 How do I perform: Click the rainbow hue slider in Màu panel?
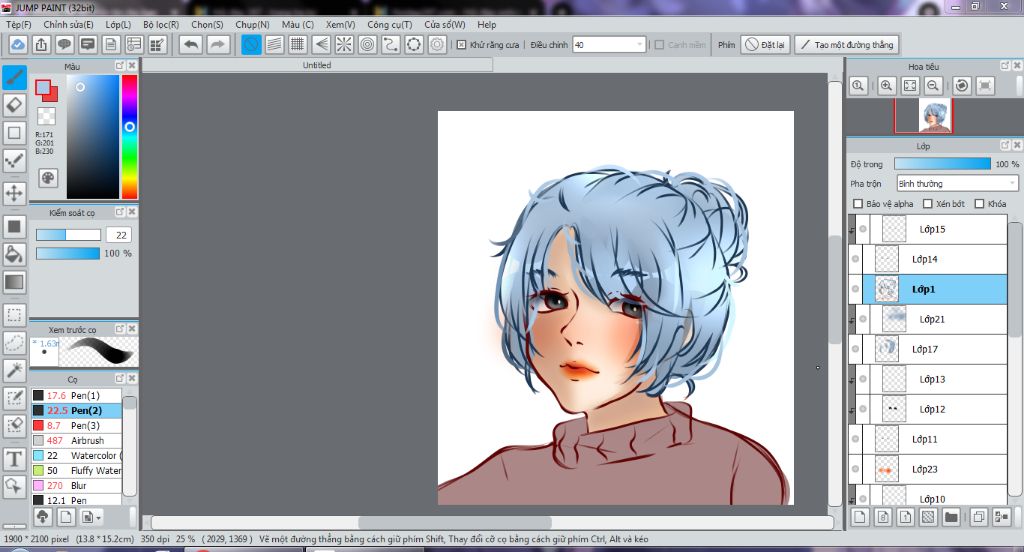(129, 137)
